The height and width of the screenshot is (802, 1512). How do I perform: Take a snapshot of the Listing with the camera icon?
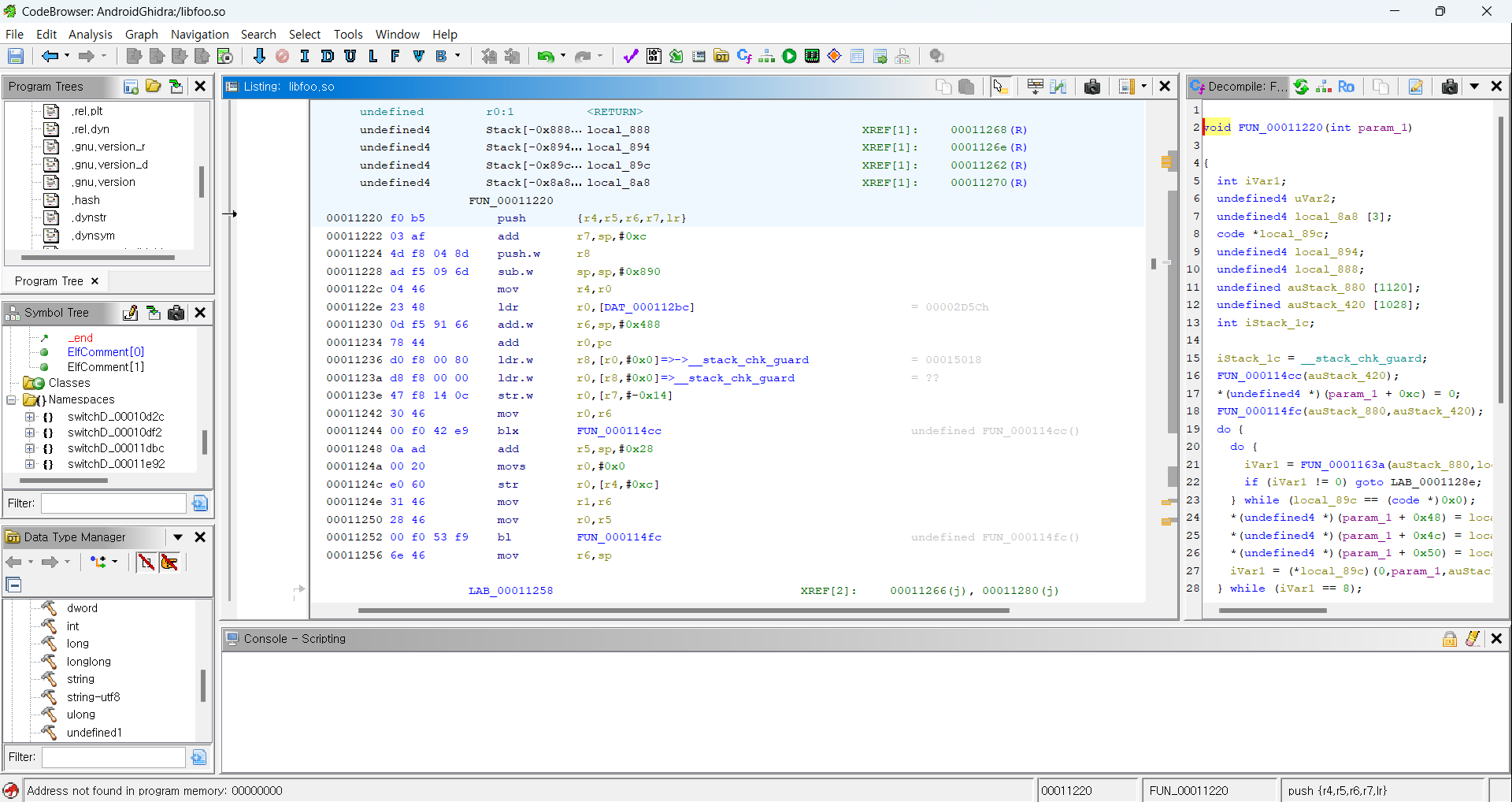(1091, 87)
